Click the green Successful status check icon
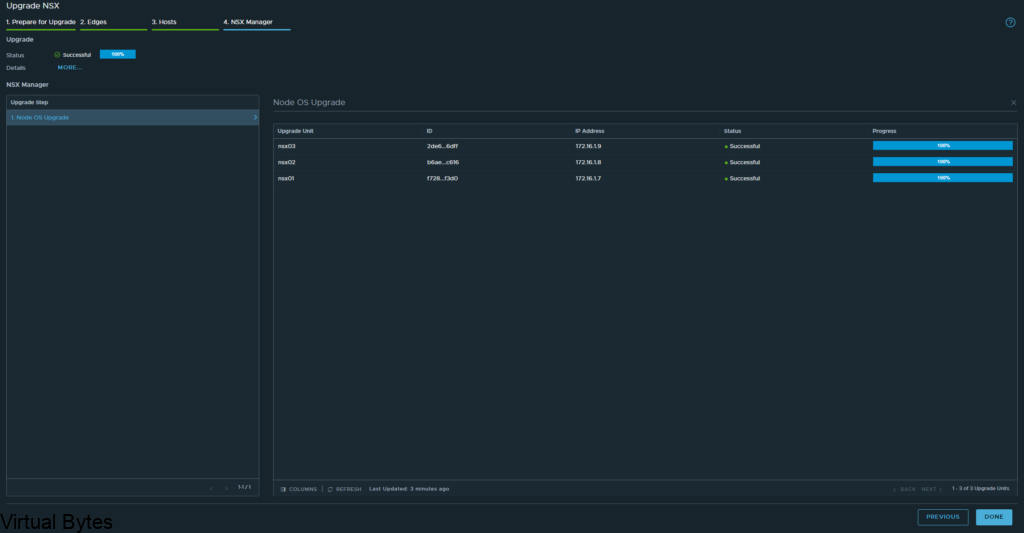The image size is (1024, 533). [x=57, y=55]
